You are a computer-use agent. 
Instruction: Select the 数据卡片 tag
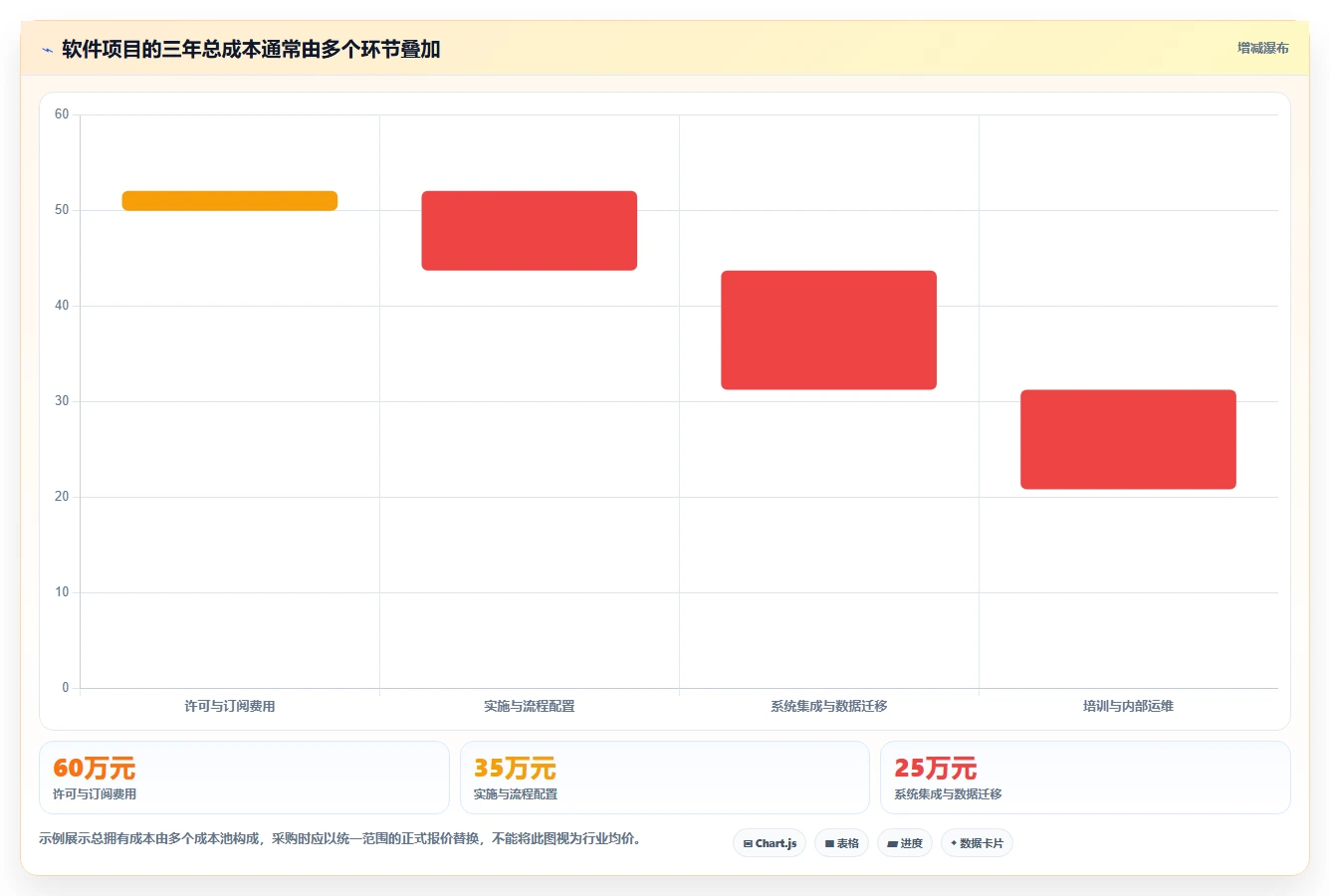pyautogui.click(x=977, y=843)
